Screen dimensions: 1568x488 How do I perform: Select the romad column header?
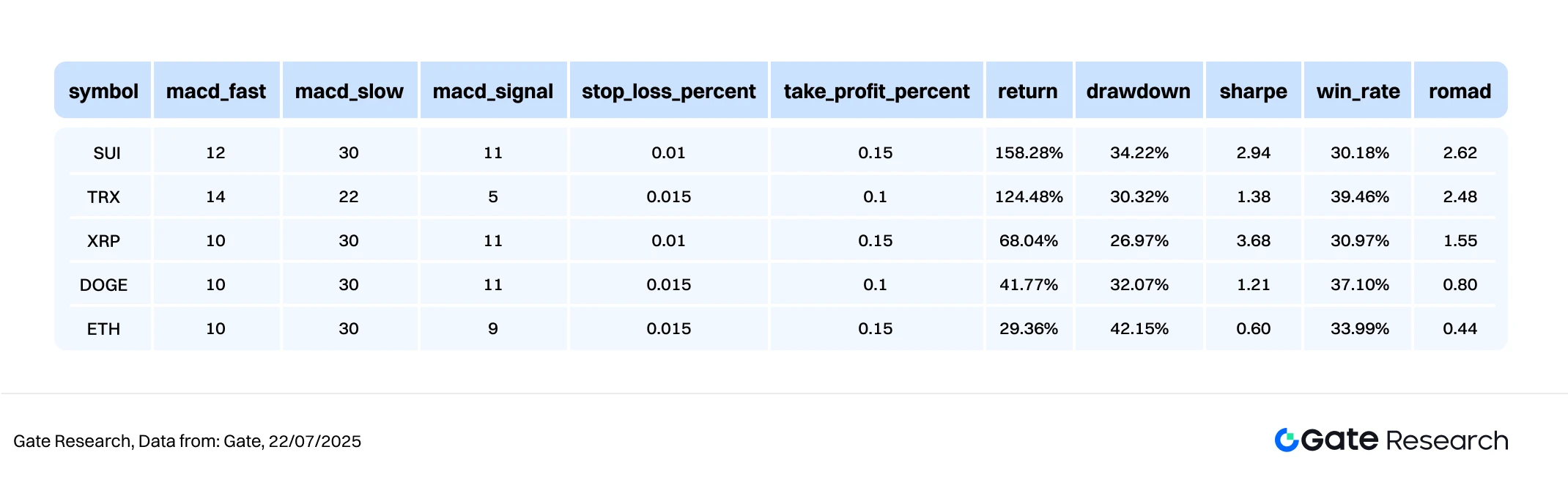coord(1460,91)
